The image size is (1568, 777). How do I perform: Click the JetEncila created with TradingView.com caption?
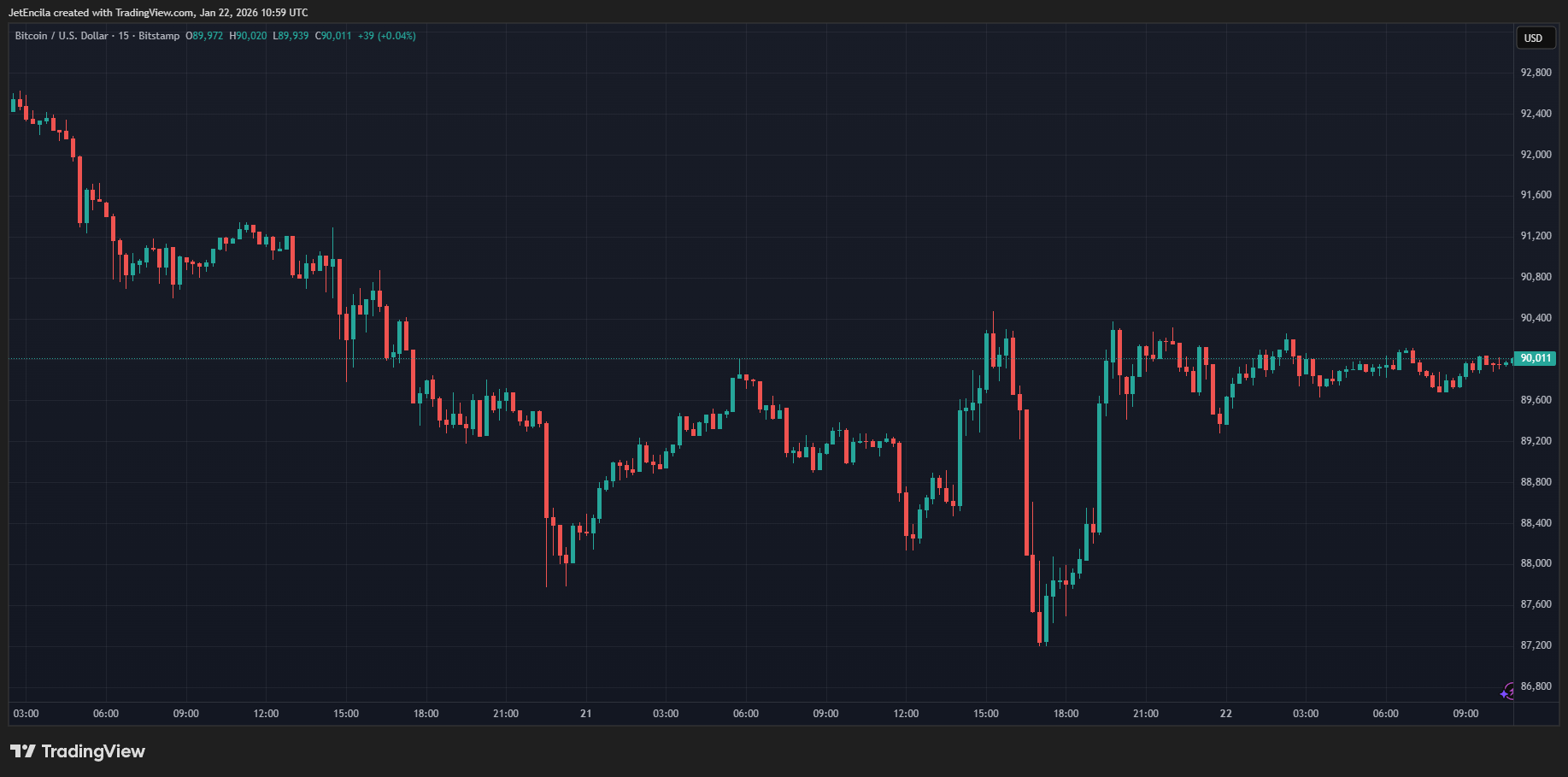[158, 13]
